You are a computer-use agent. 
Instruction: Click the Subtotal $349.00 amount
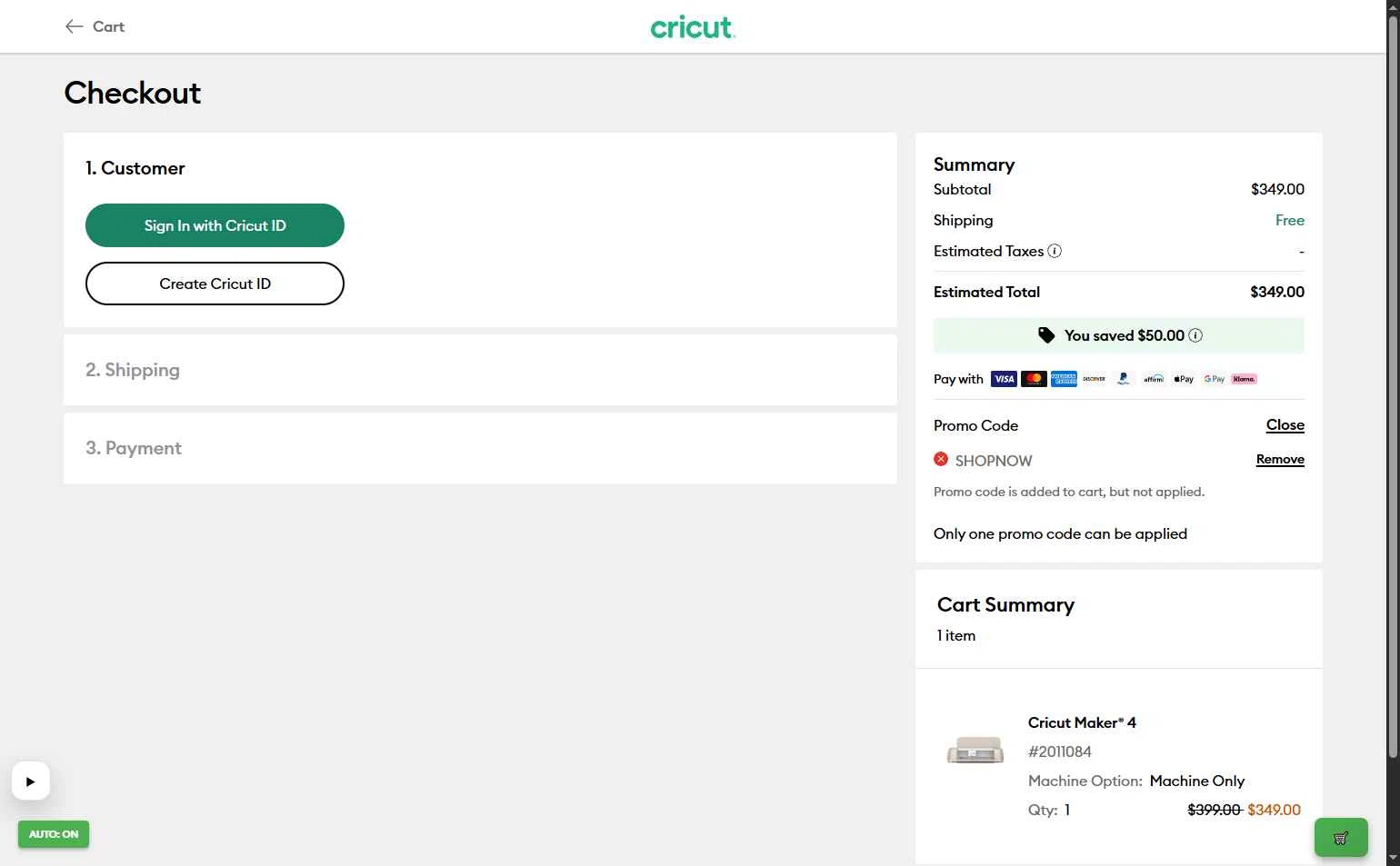click(1277, 189)
